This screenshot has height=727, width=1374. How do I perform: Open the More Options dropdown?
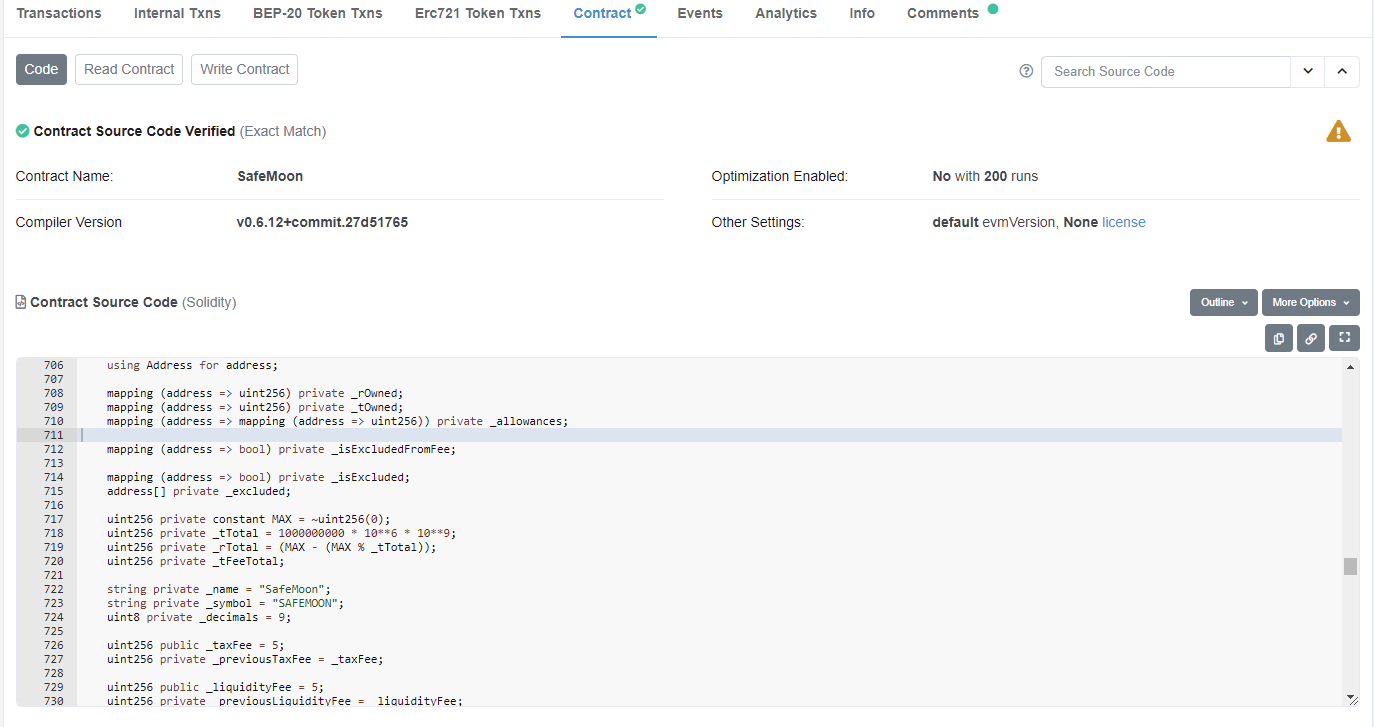tap(1311, 302)
